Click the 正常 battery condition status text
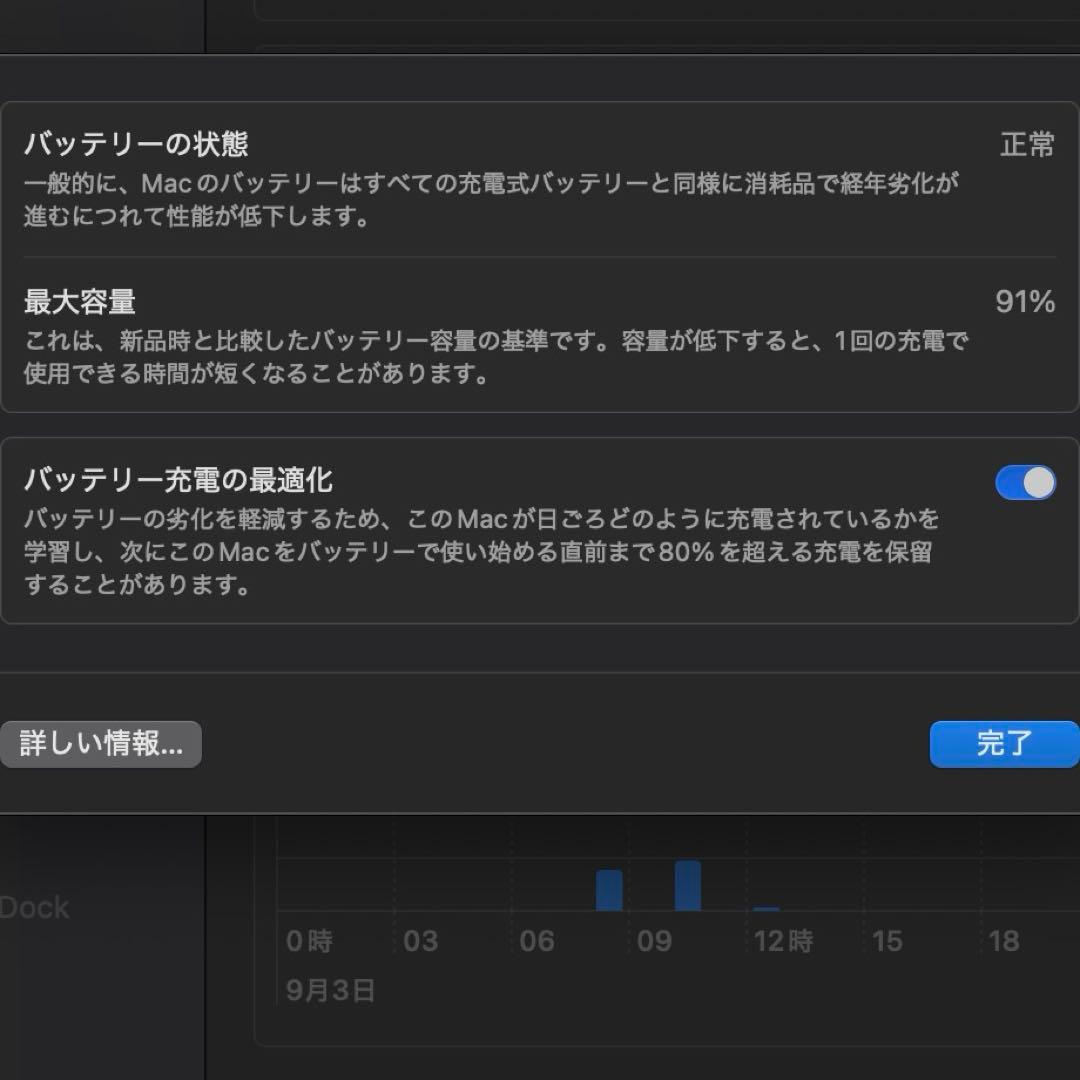The width and height of the screenshot is (1080, 1080). [1028, 145]
